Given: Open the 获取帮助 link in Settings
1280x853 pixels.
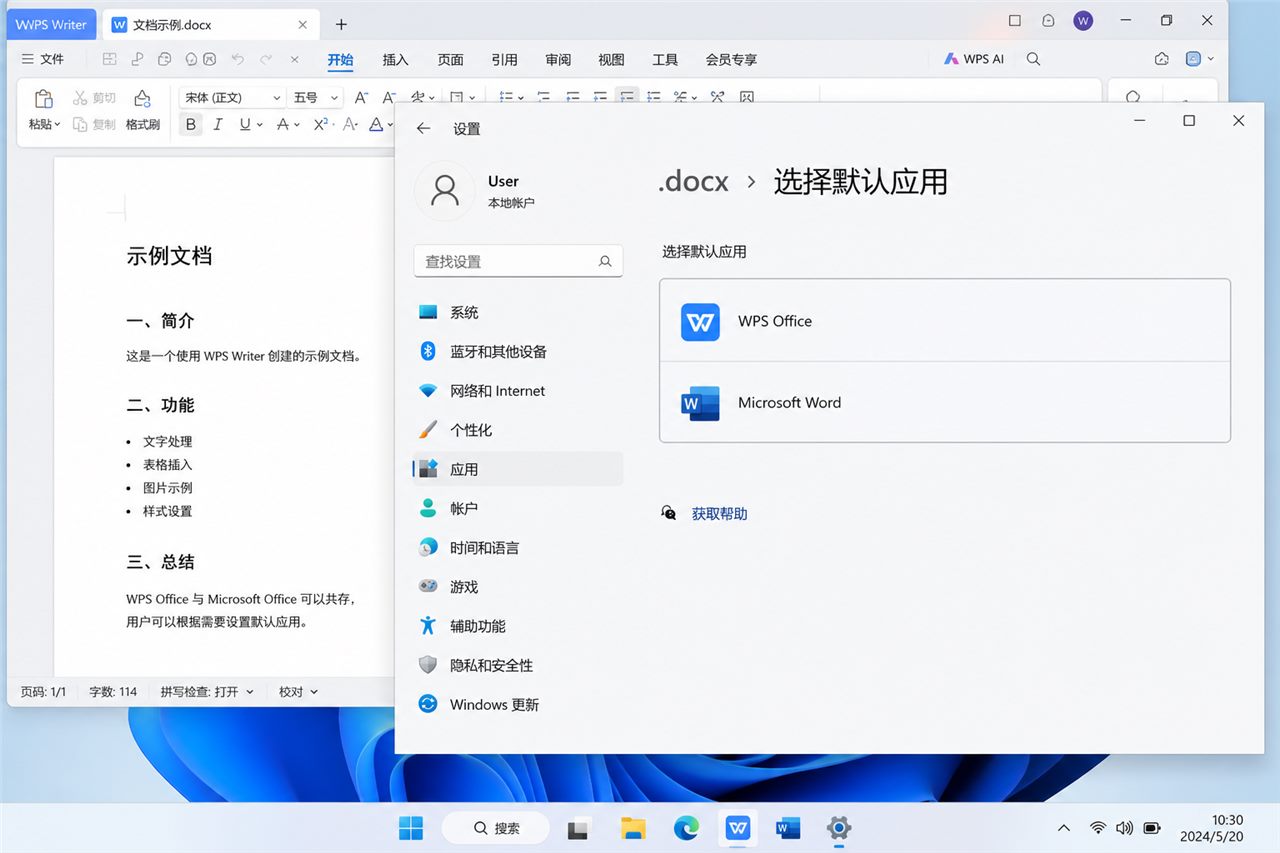Looking at the screenshot, I should (x=719, y=513).
